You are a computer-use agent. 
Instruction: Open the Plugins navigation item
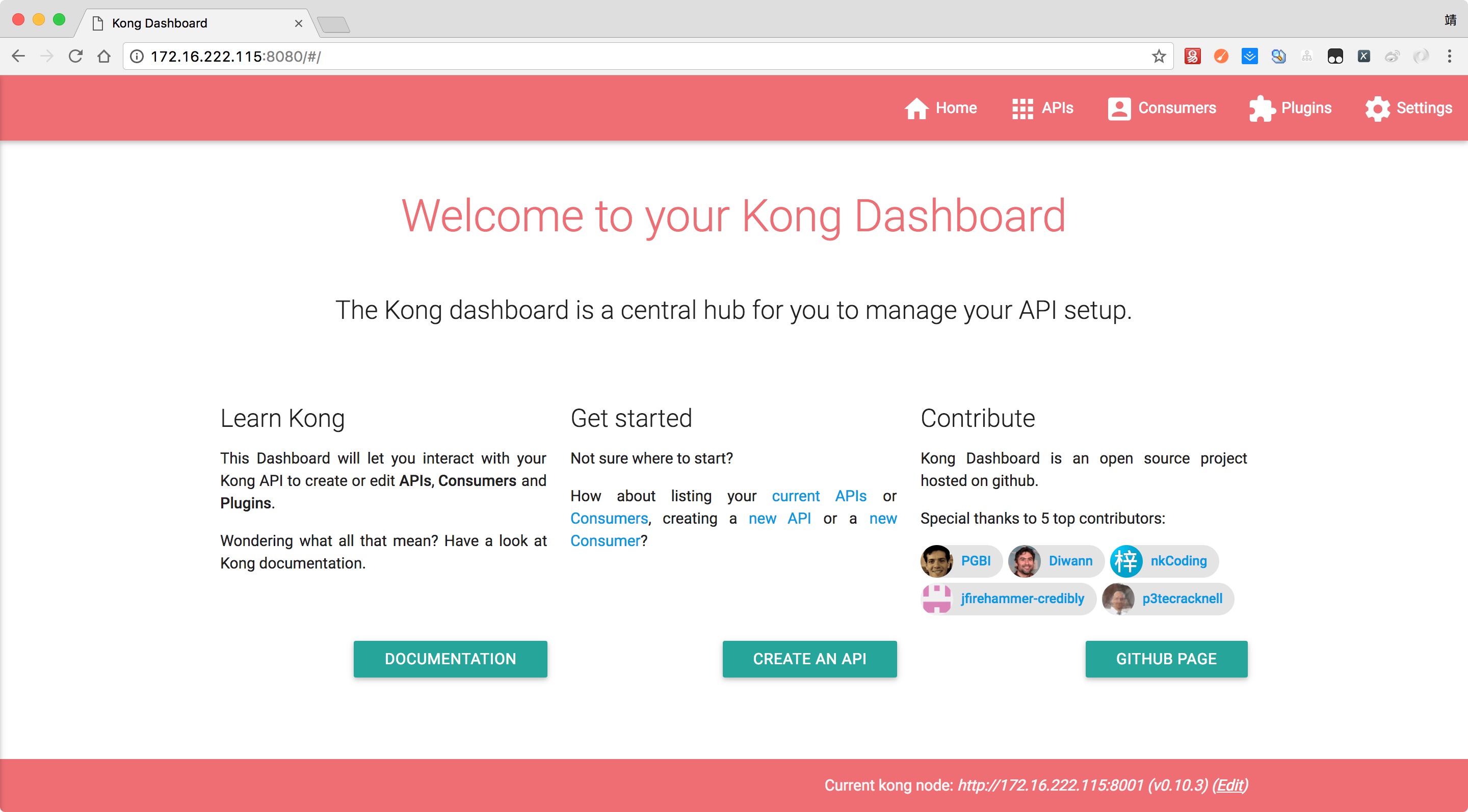(x=1290, y=108)
